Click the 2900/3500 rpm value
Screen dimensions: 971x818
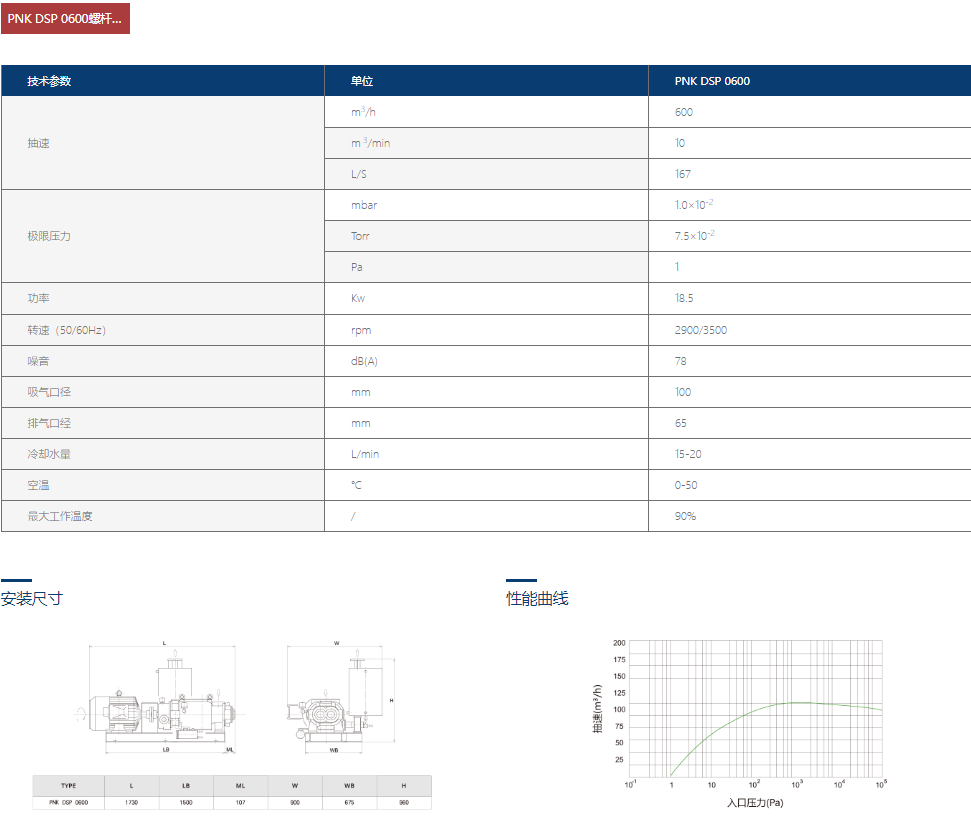pos(701,330)
